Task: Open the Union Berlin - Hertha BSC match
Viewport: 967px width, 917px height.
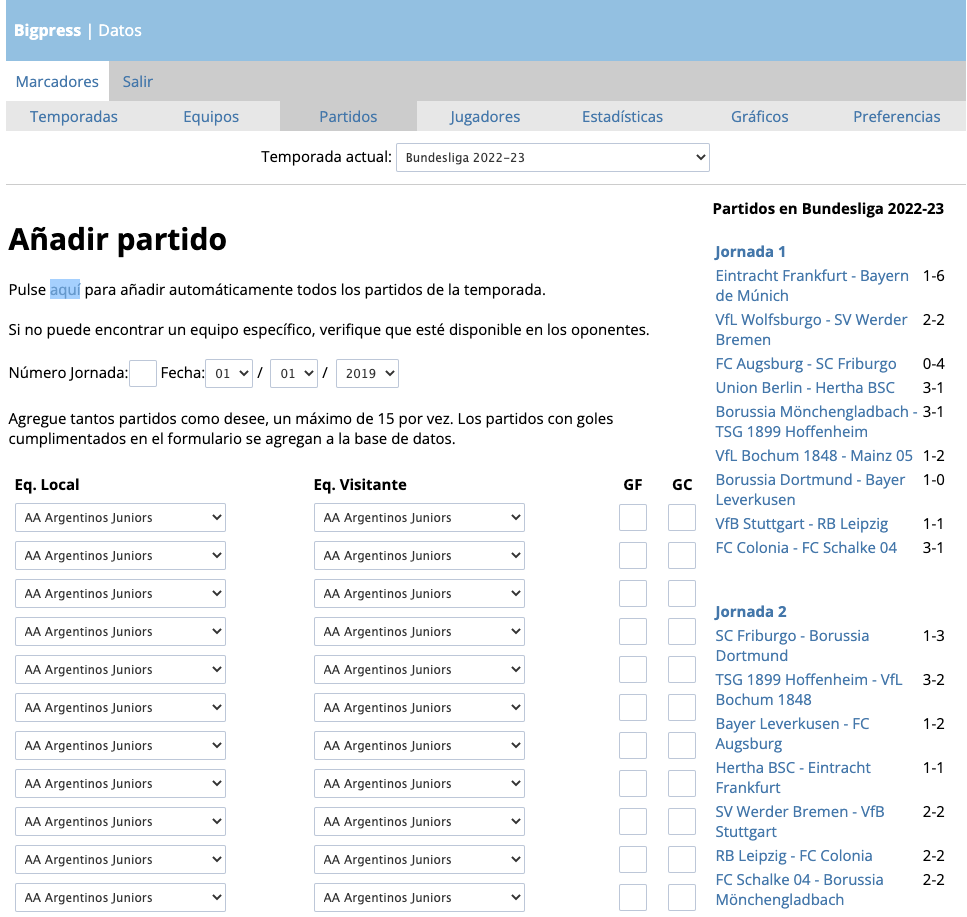Action: (x=805, y=388)
